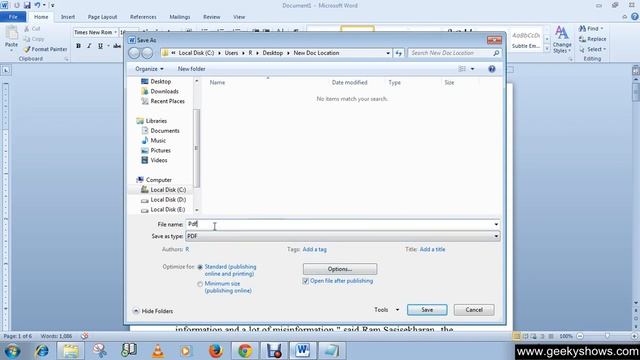Screen dimensions: 640x360
Task: Switch to the Page Layout ribbon tab
Action: pyautogui.click(x=102, y=17)
